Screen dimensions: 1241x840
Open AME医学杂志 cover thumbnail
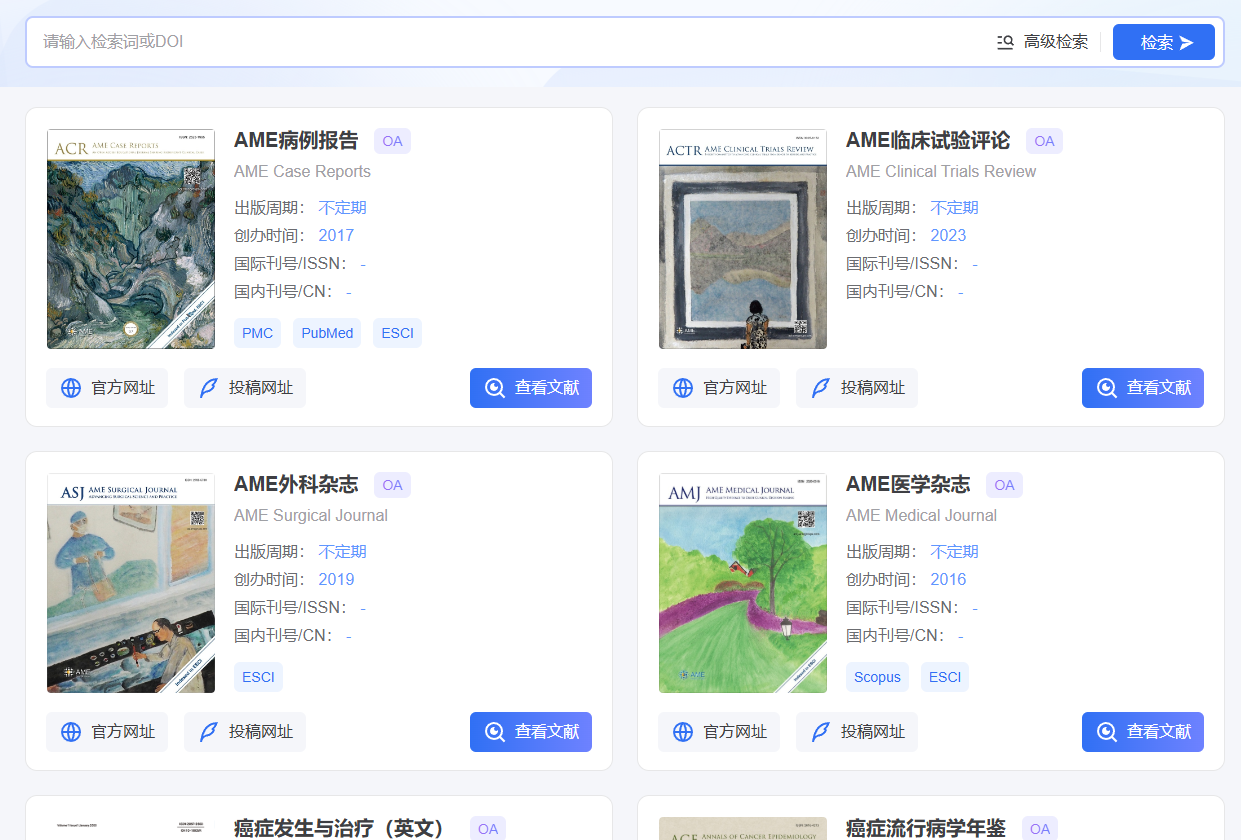pos(743,583)
